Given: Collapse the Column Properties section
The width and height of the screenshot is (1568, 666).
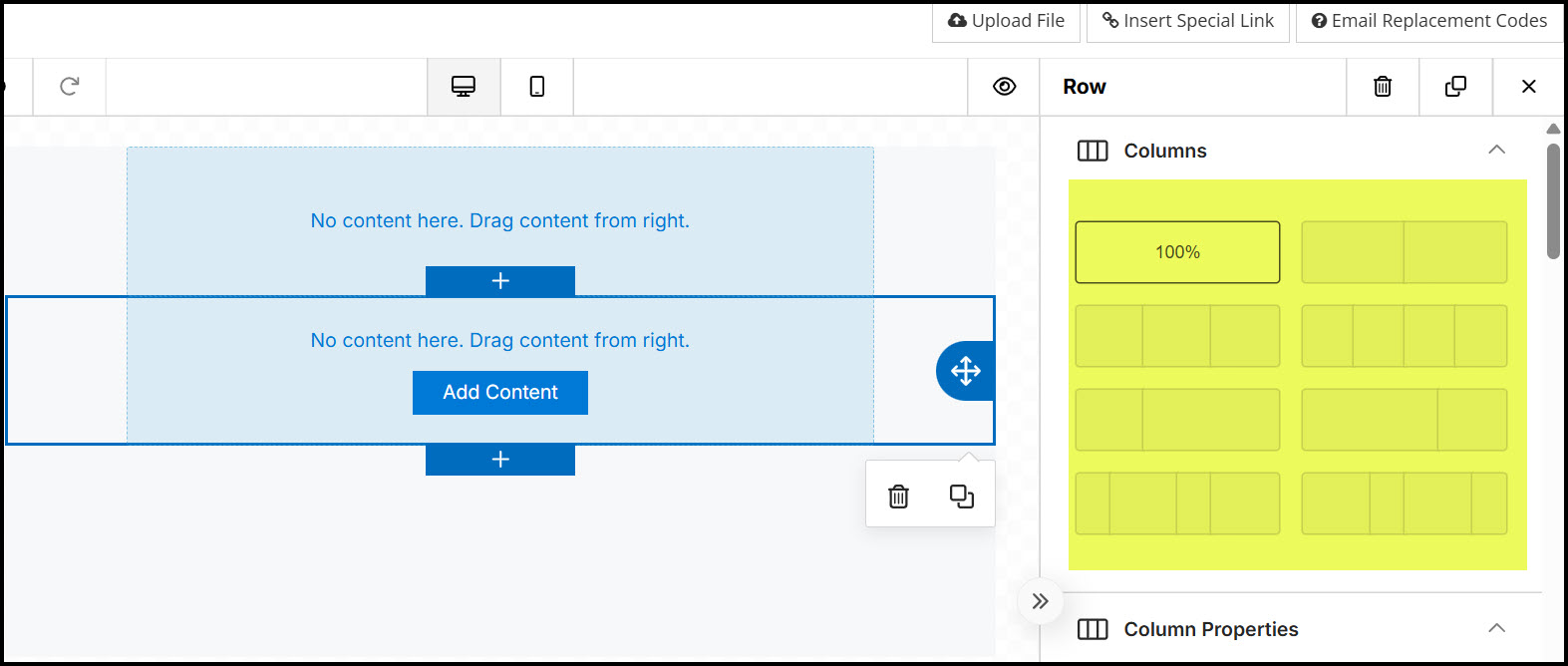Looking at the screenshot, I should [1496, 629].
